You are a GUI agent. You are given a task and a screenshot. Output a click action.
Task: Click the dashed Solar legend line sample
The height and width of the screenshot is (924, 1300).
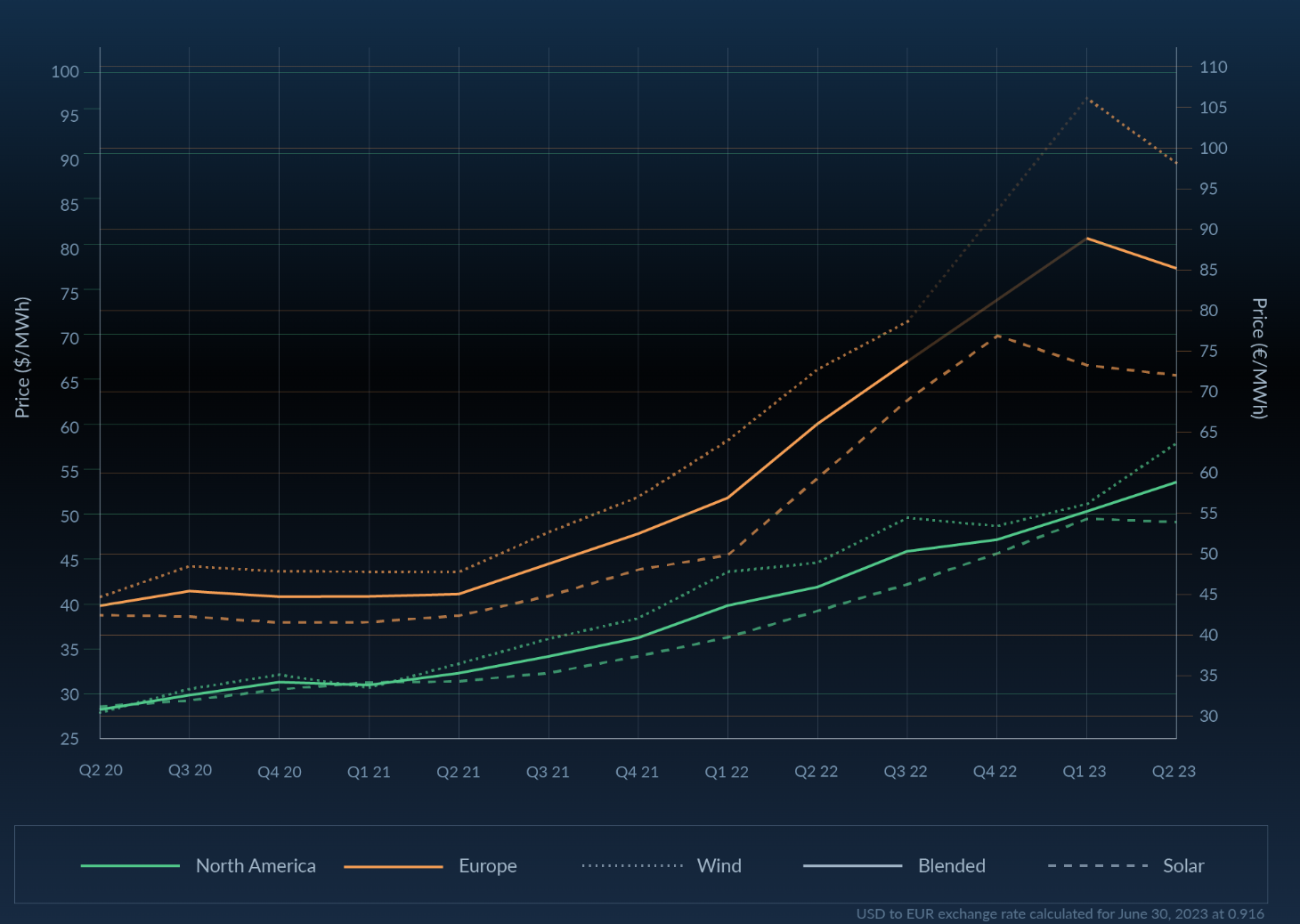(1098, 865)
